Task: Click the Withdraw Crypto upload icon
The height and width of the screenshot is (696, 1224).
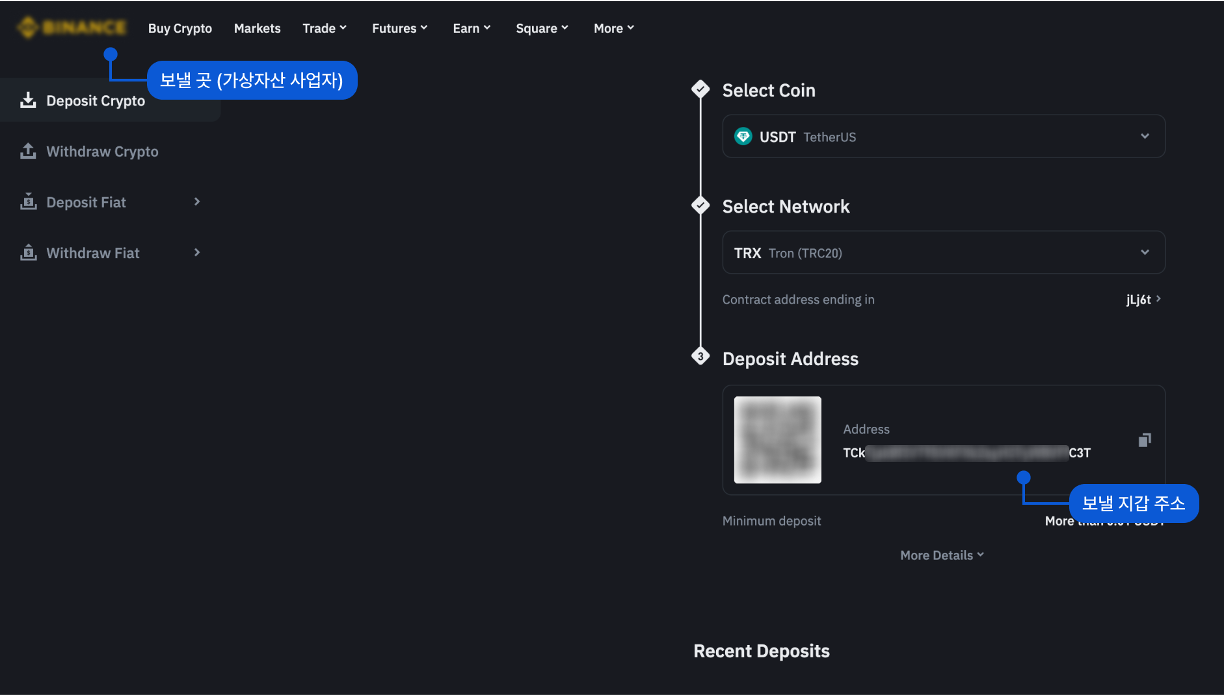Action: click(x=28, y=151)
